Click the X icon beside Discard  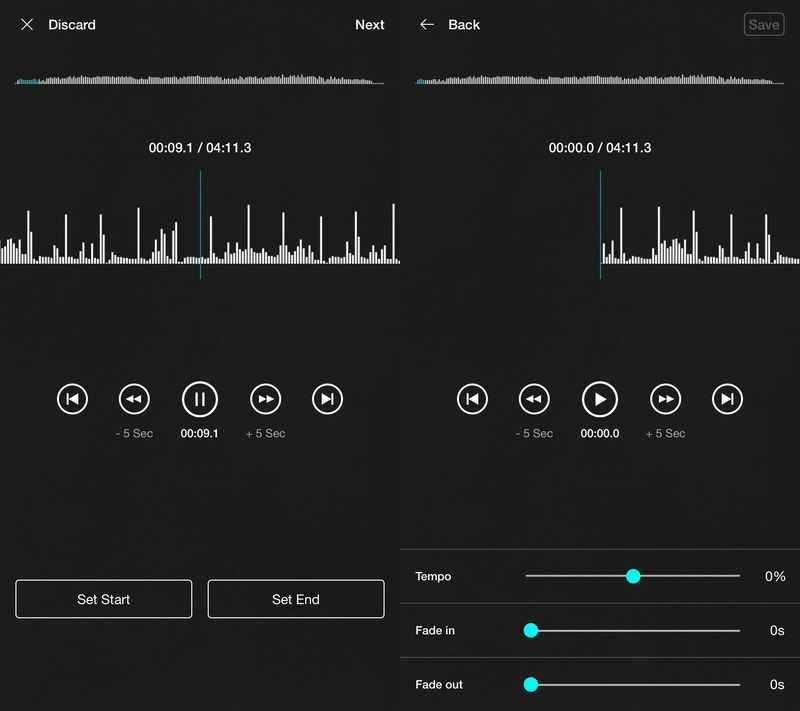click(x=27, y=24)
